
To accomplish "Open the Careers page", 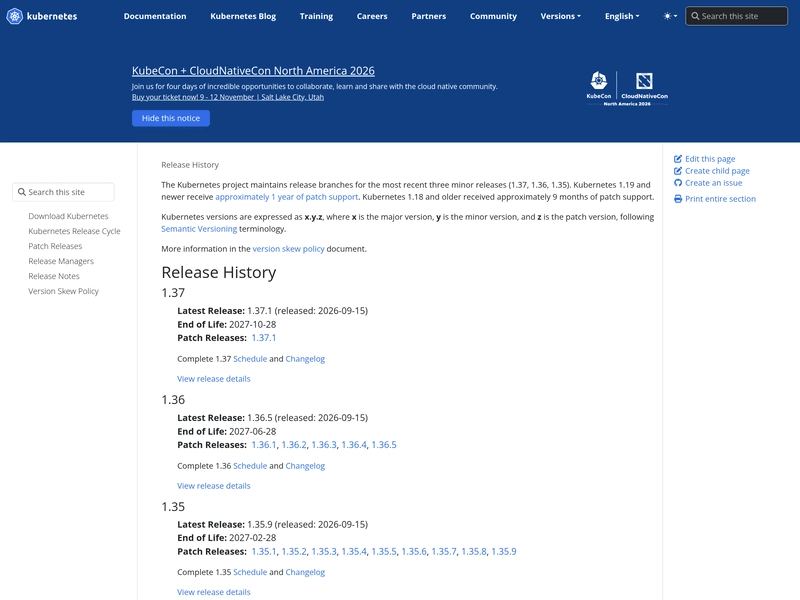I will [372, 16].
